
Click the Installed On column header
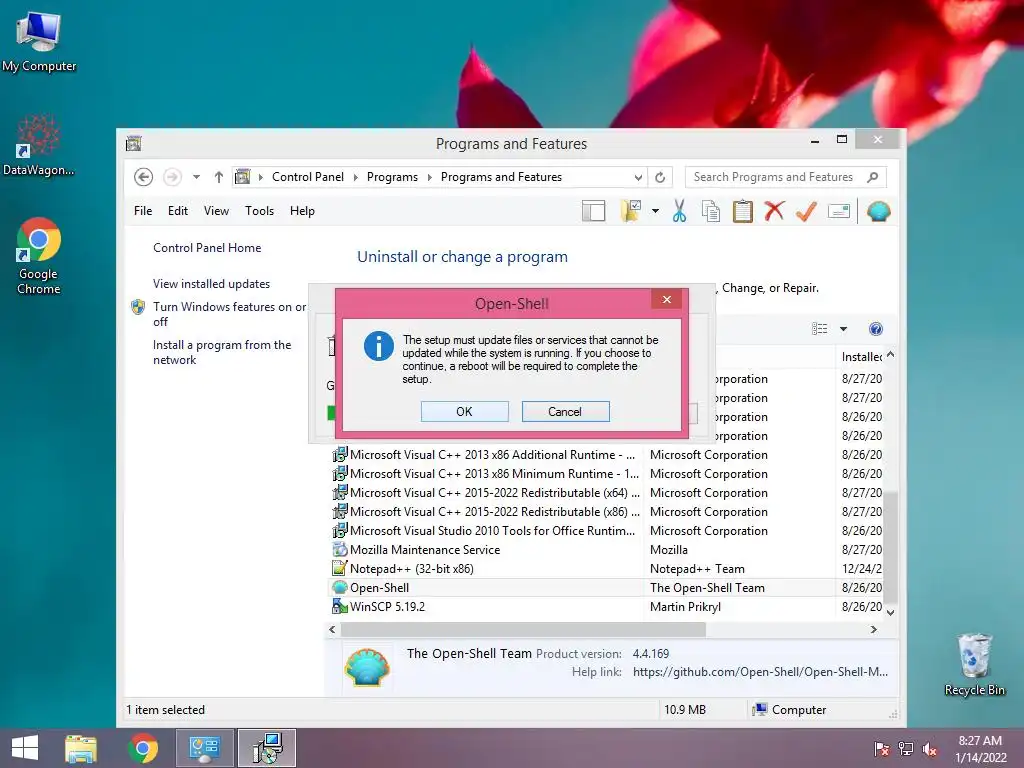tap(861, 357)
